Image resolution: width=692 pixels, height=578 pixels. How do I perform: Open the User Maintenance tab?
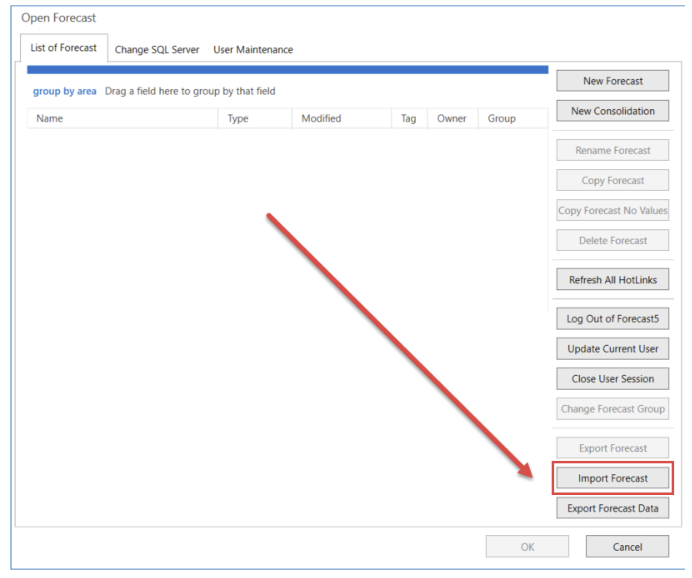[x=253, y=49]
